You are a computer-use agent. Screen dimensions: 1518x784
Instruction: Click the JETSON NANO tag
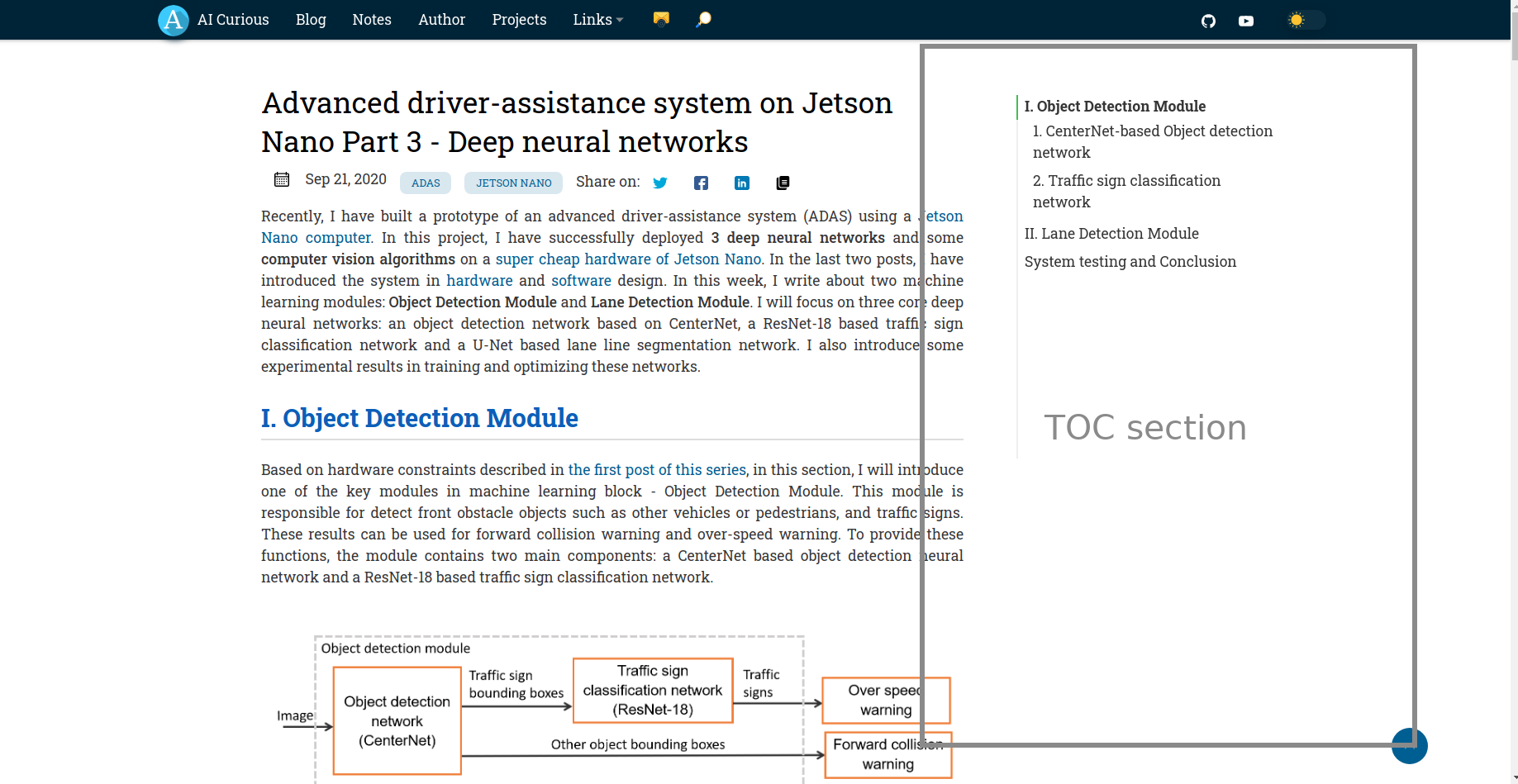point(513,183)
